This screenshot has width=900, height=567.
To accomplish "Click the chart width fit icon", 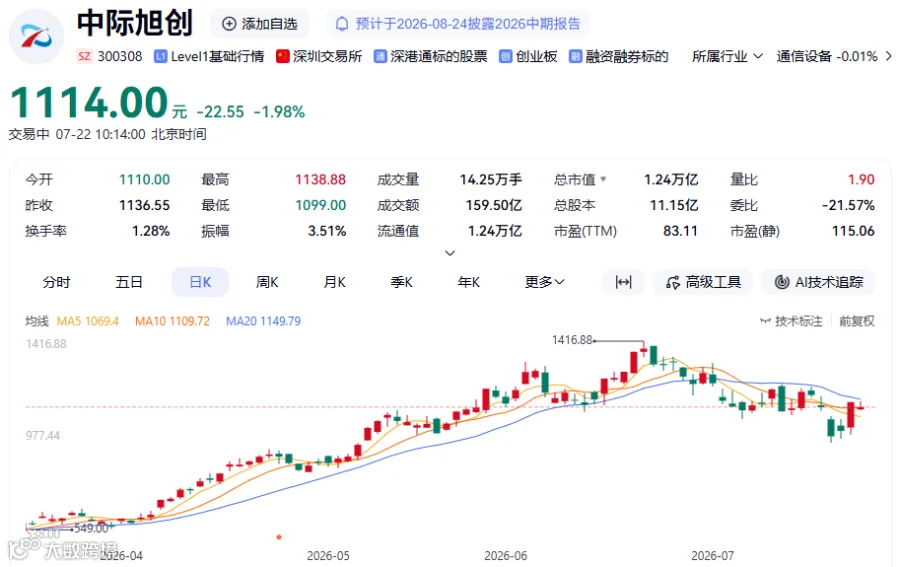I will click(623, 282).
